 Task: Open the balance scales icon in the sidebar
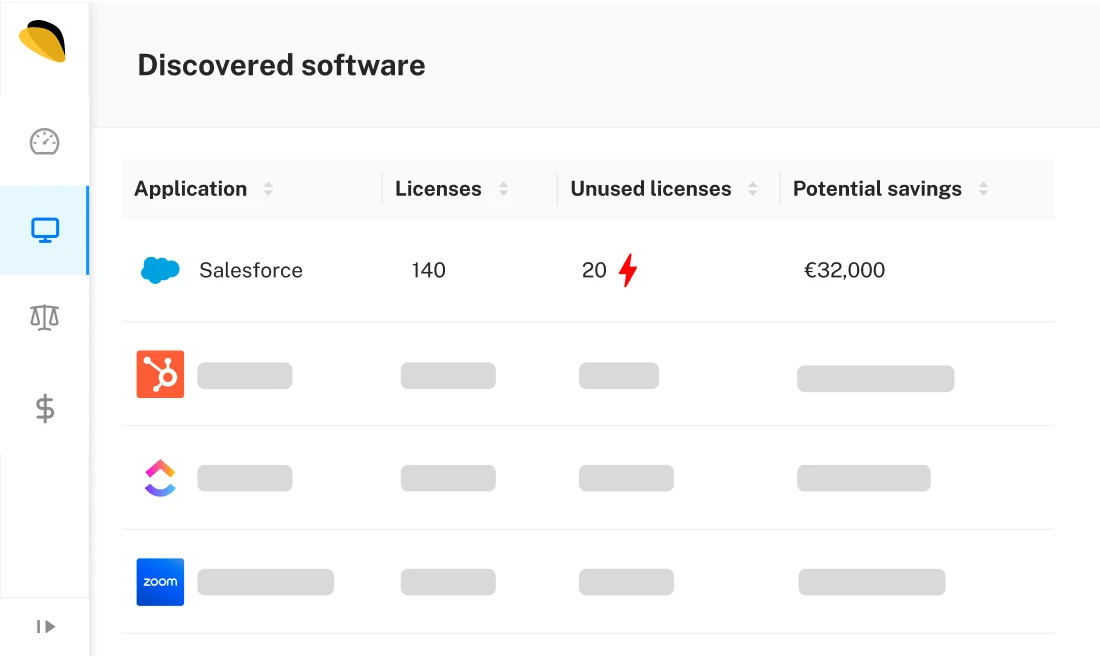pos(44,319)
